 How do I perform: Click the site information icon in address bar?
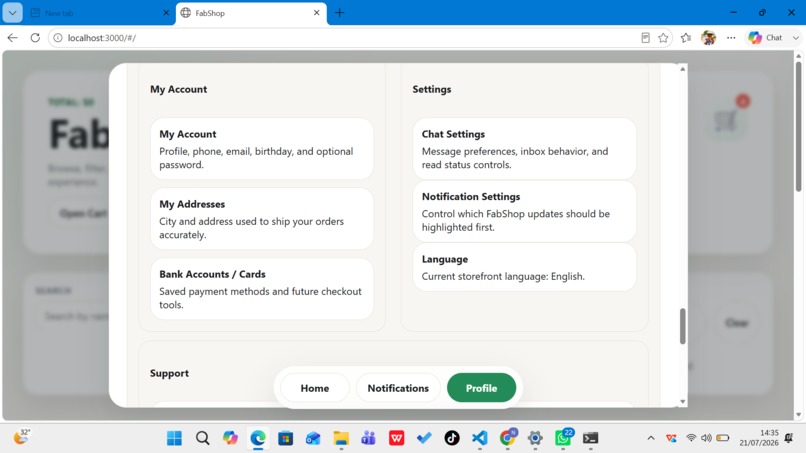[x=58, y=38]
